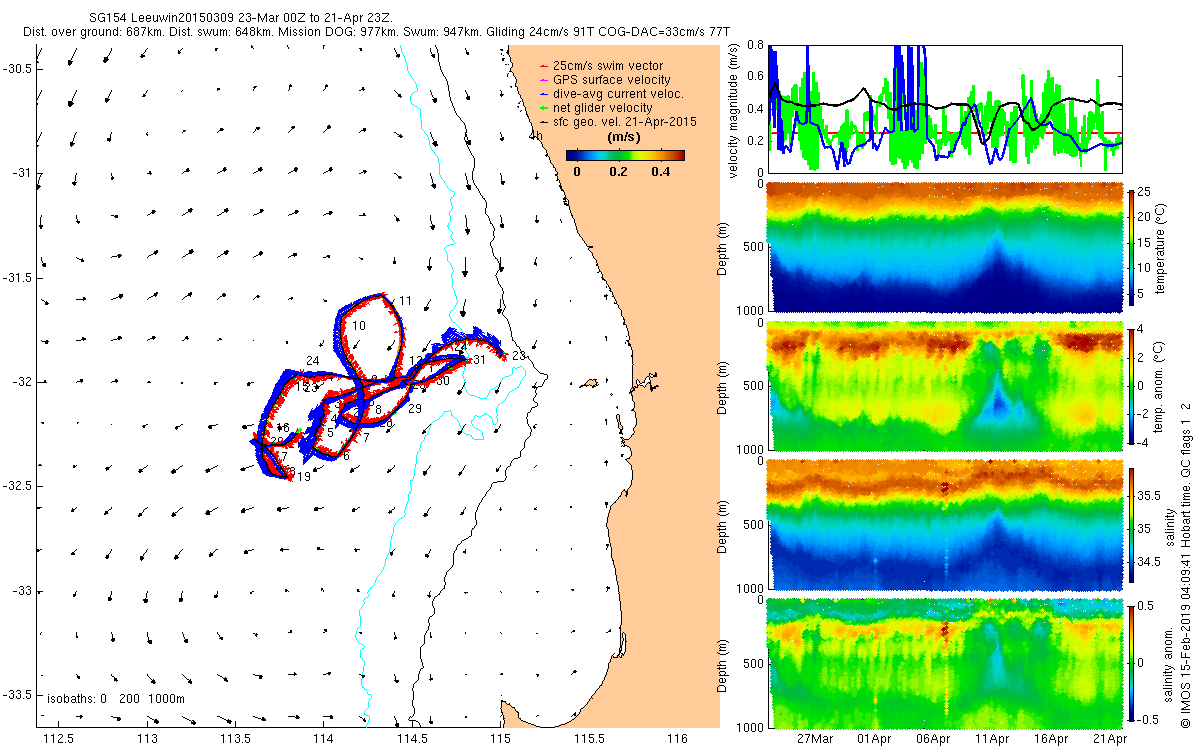Click the '06Apr' date tick label
The image size is (1200, 750).
(x=933, y=739)
